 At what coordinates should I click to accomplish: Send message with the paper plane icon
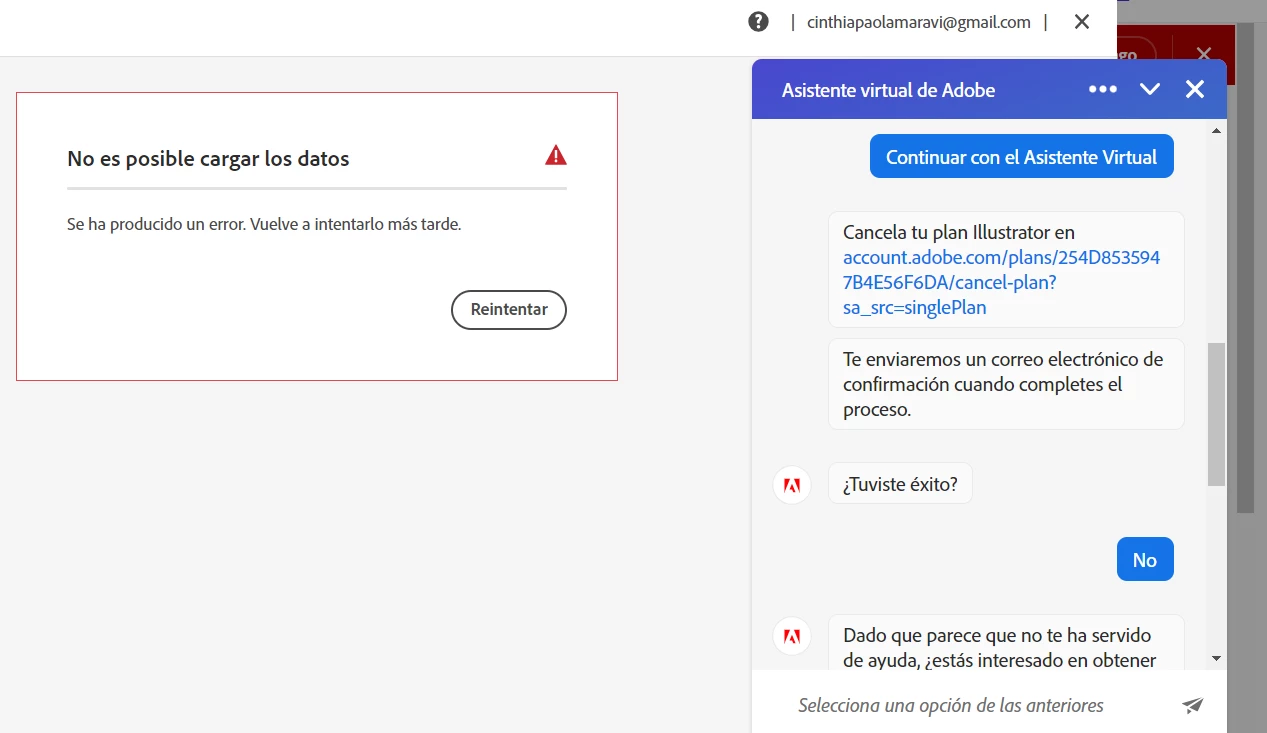point(1193,705)
